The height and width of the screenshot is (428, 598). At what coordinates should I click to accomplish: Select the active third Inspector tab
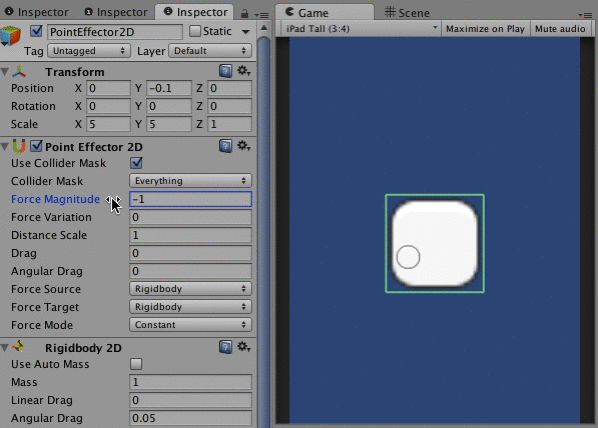tap(195, 12)
